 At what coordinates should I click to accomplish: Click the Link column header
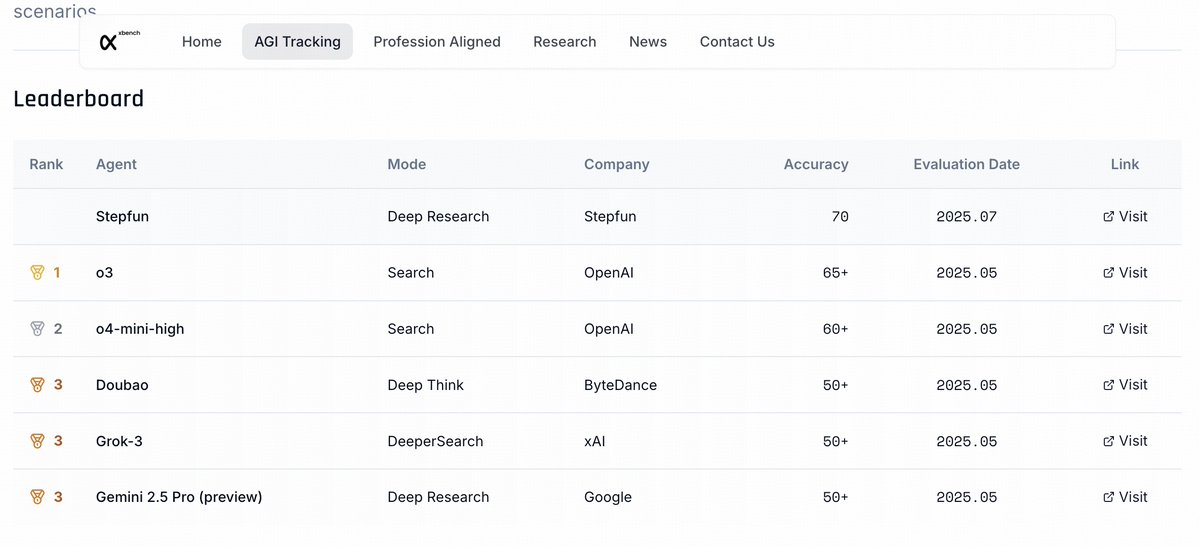[x=1125, y=164]
